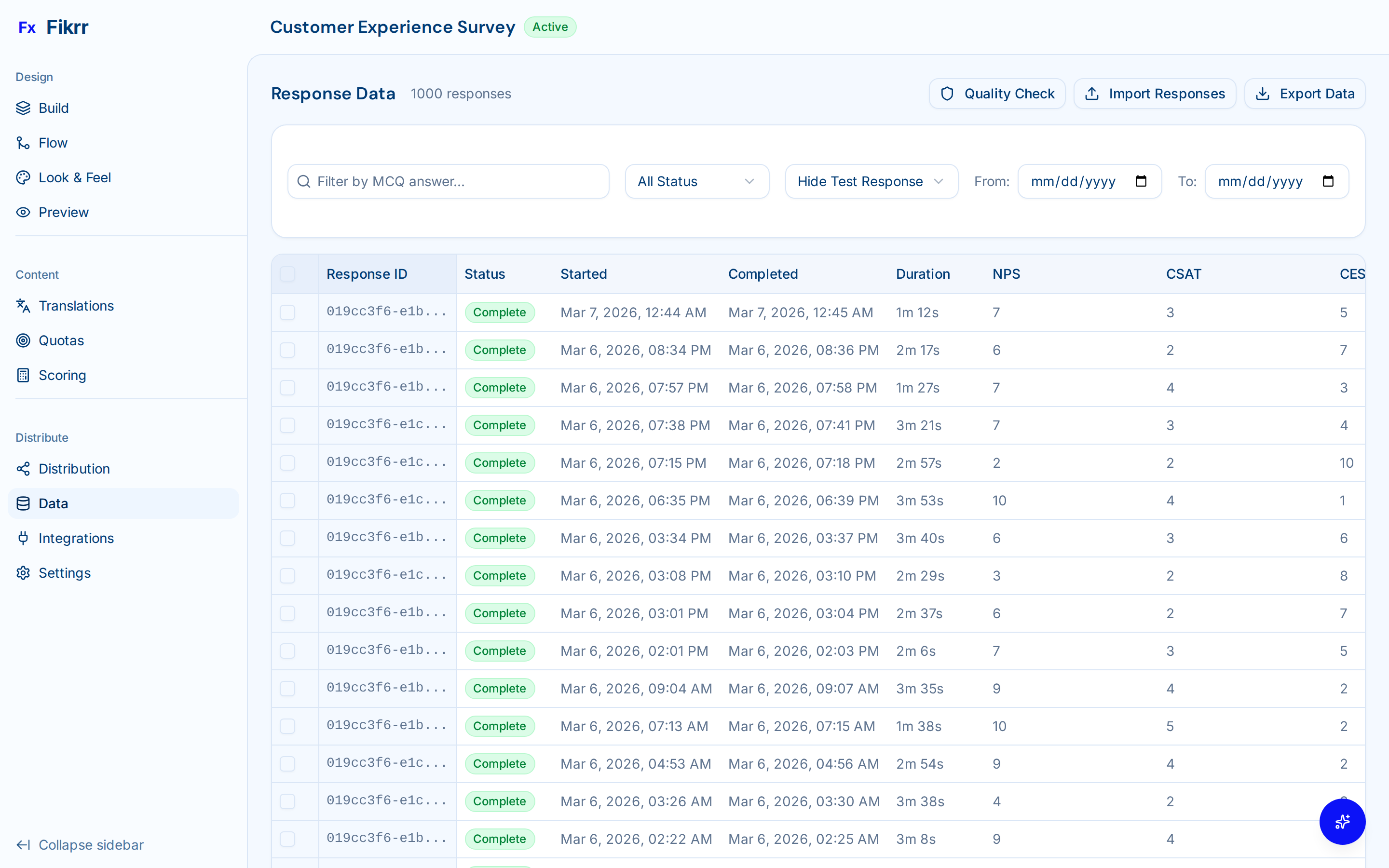Open the Flow editor icon
This screenshot has width=1389, height=868.
coord(23,142)
